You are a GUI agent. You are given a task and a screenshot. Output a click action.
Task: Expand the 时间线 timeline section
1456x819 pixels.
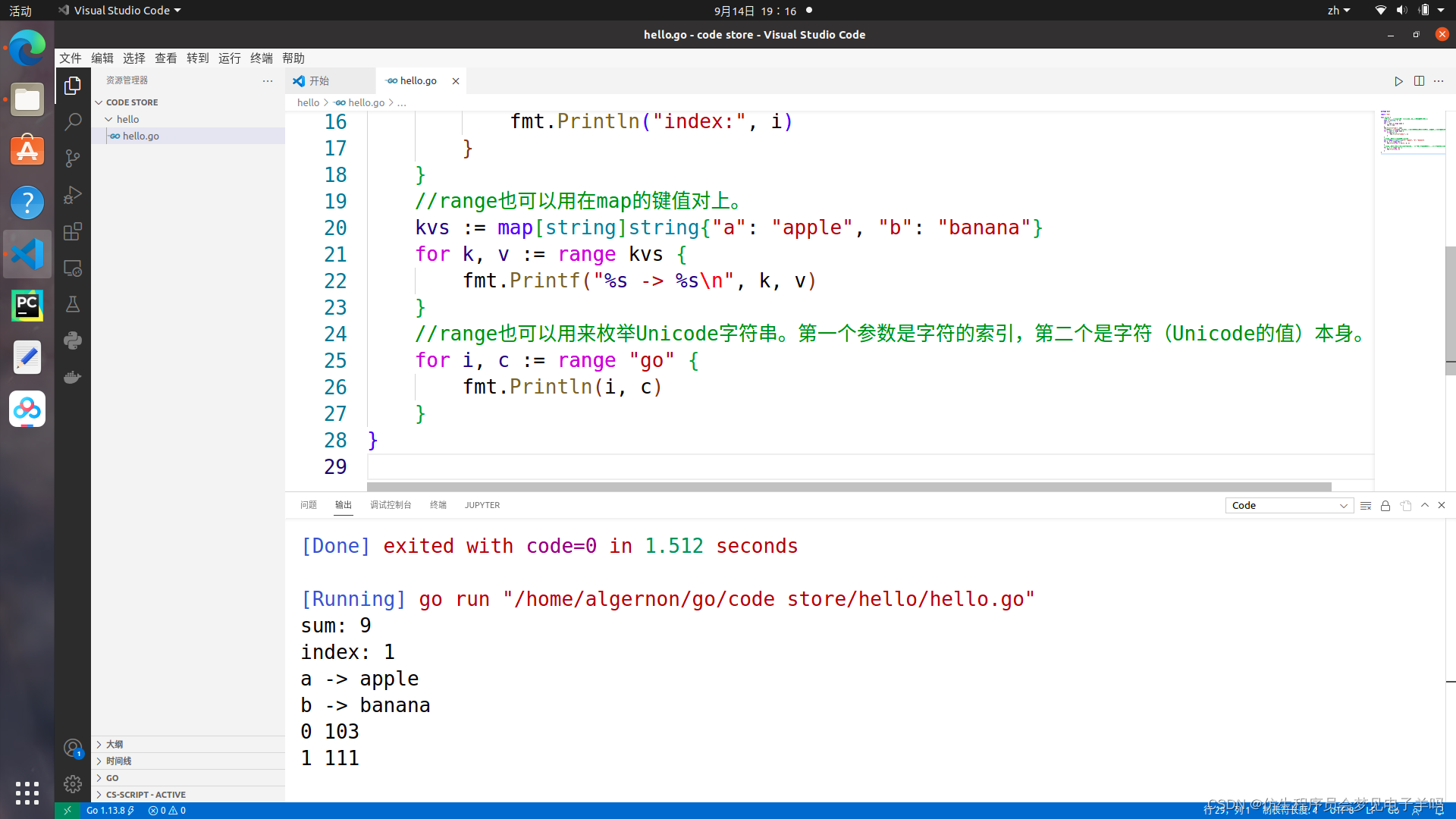[x=188, y=761]
